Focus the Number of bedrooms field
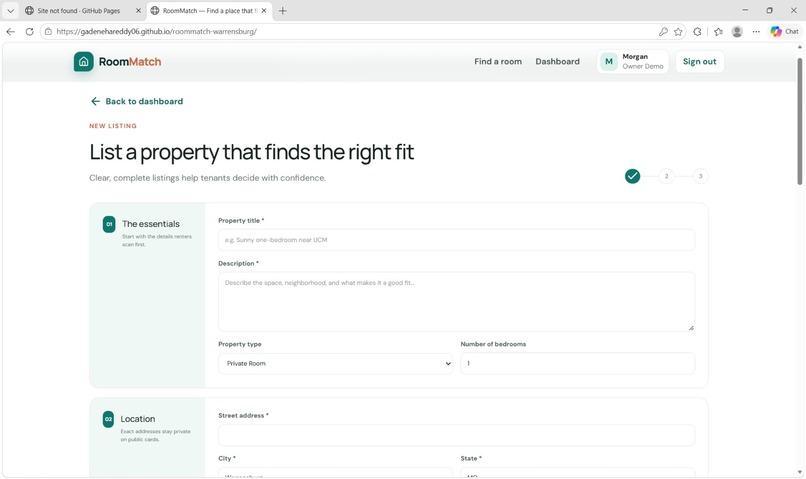 pos(577,363)
